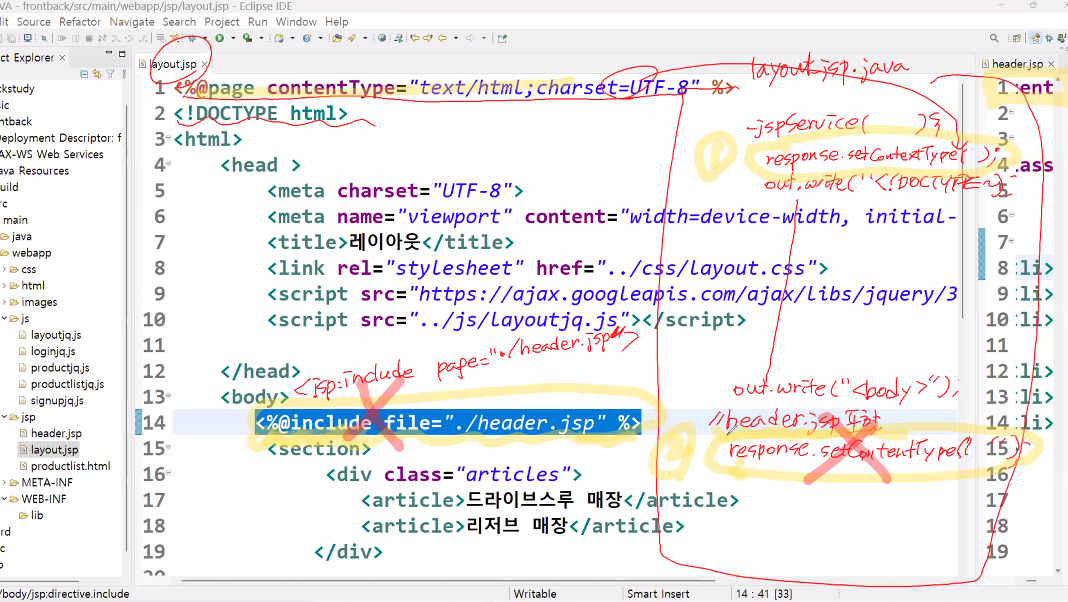Click the Open Type search icon in toolbar

click(x=352, y=38)
